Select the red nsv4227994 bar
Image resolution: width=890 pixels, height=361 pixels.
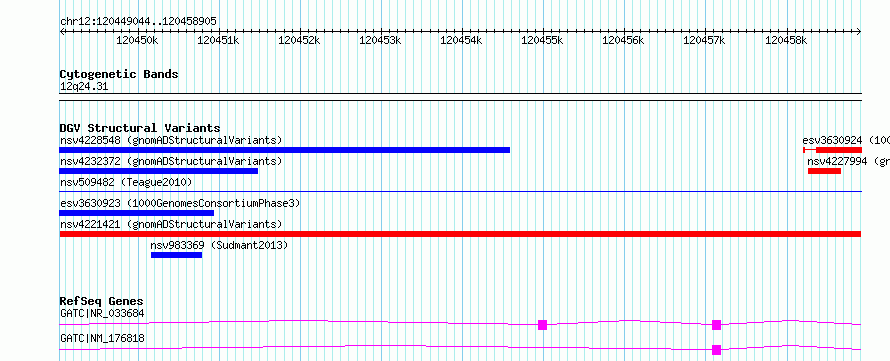[x=824, y=171]
